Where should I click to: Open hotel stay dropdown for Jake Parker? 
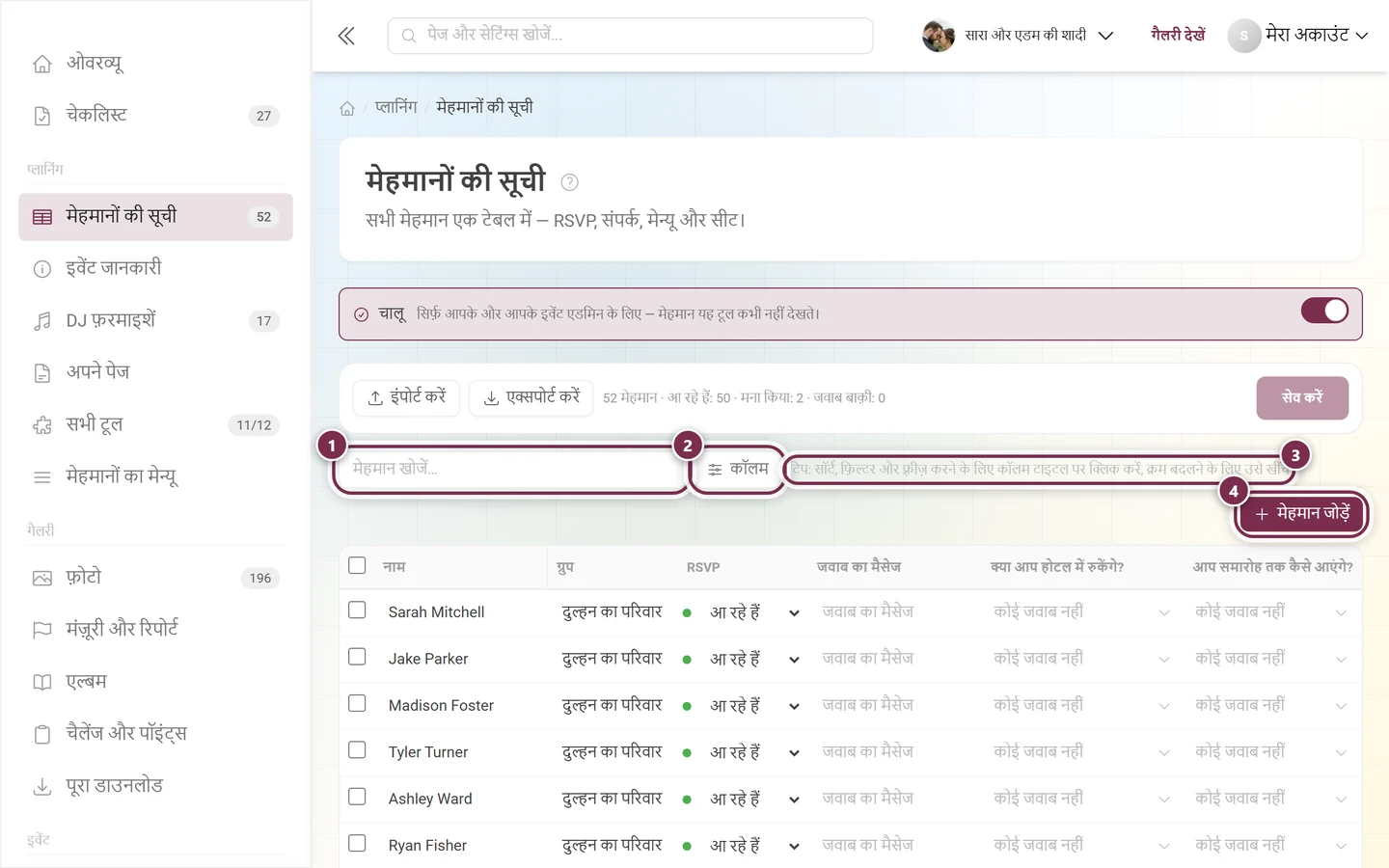tap(1081, 660)
